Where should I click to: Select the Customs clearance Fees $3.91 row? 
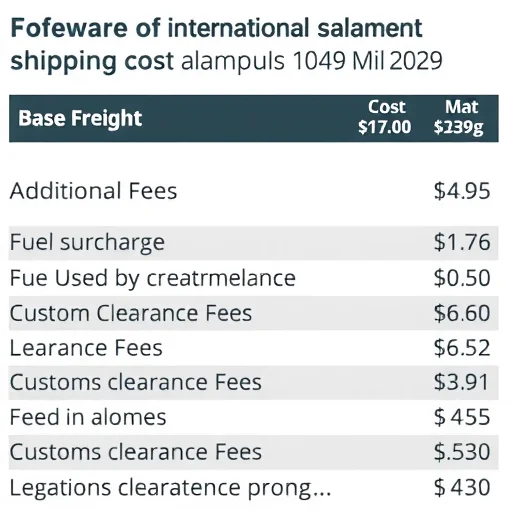[254, 383]
